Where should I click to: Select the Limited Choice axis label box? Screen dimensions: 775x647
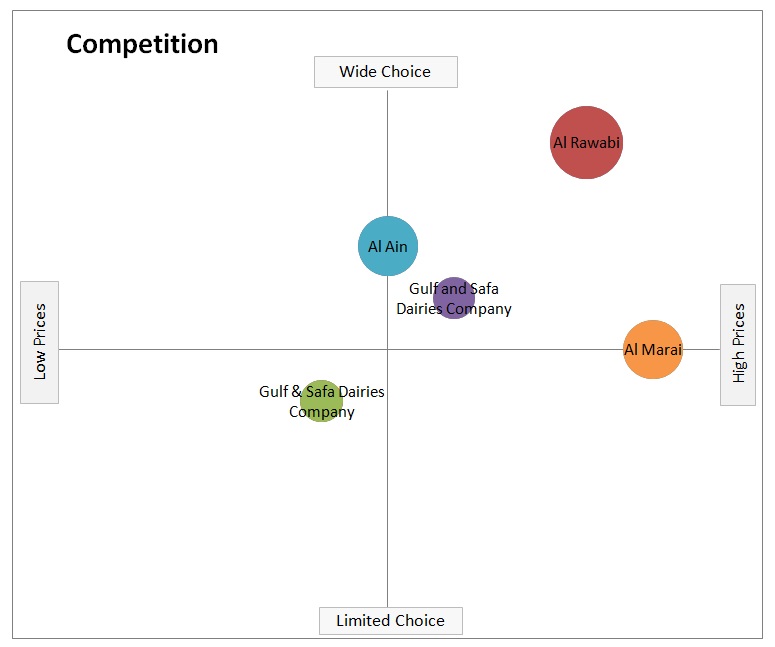coord(390,620)
